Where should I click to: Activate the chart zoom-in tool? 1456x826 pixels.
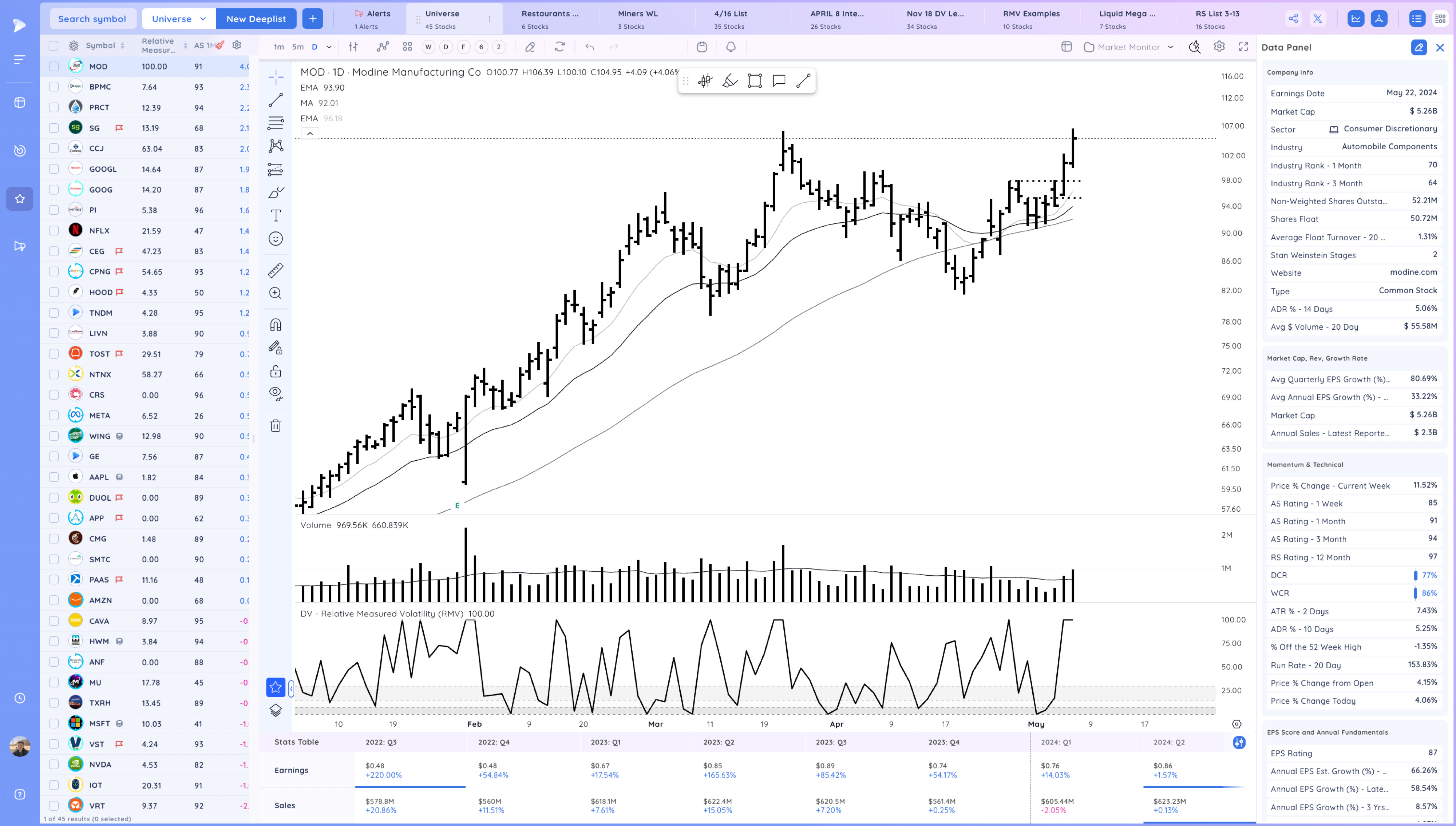(276, 293)
